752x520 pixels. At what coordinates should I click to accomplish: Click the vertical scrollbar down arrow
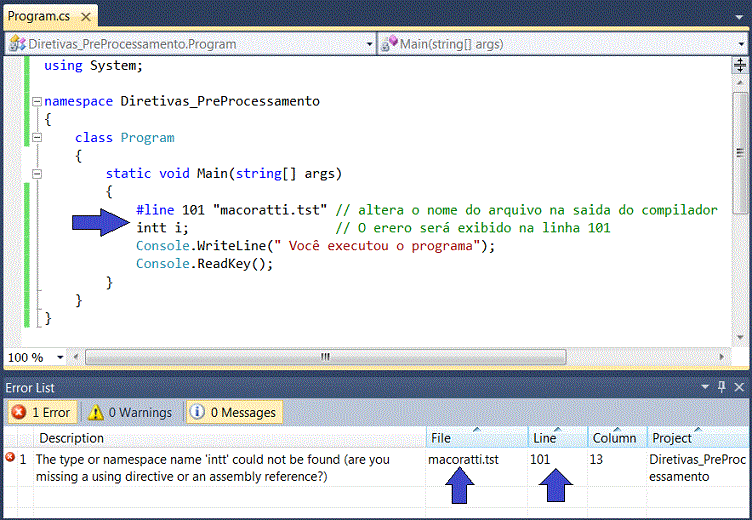tap(740, 337)
